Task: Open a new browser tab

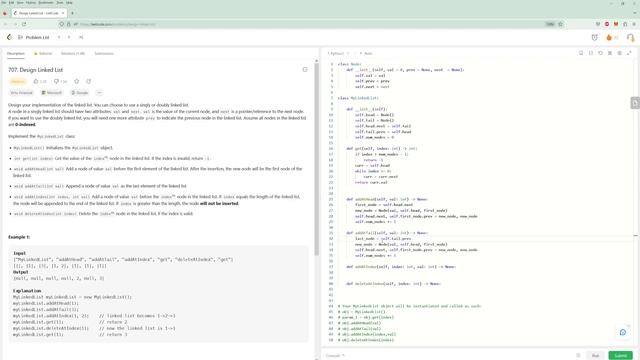Action: click(x=72, y=13)
